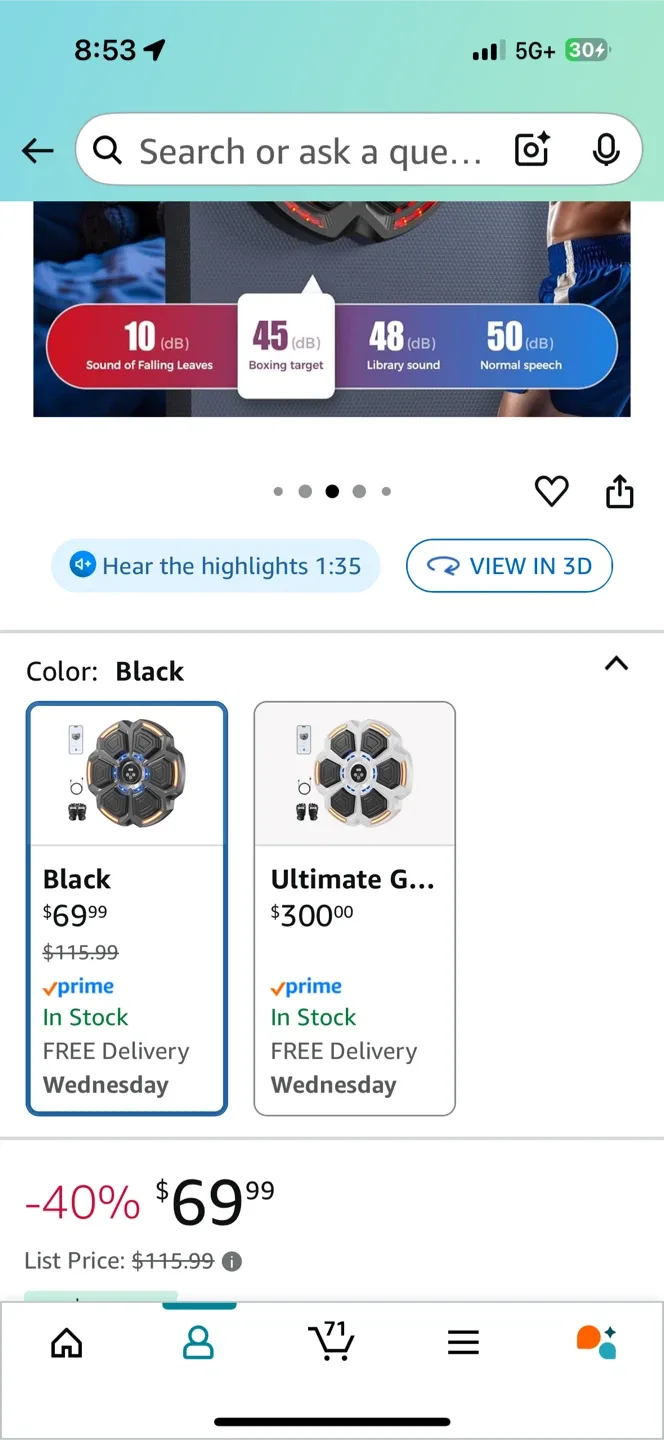Open VIEW IN 3D mode

[x=509, y=565]
